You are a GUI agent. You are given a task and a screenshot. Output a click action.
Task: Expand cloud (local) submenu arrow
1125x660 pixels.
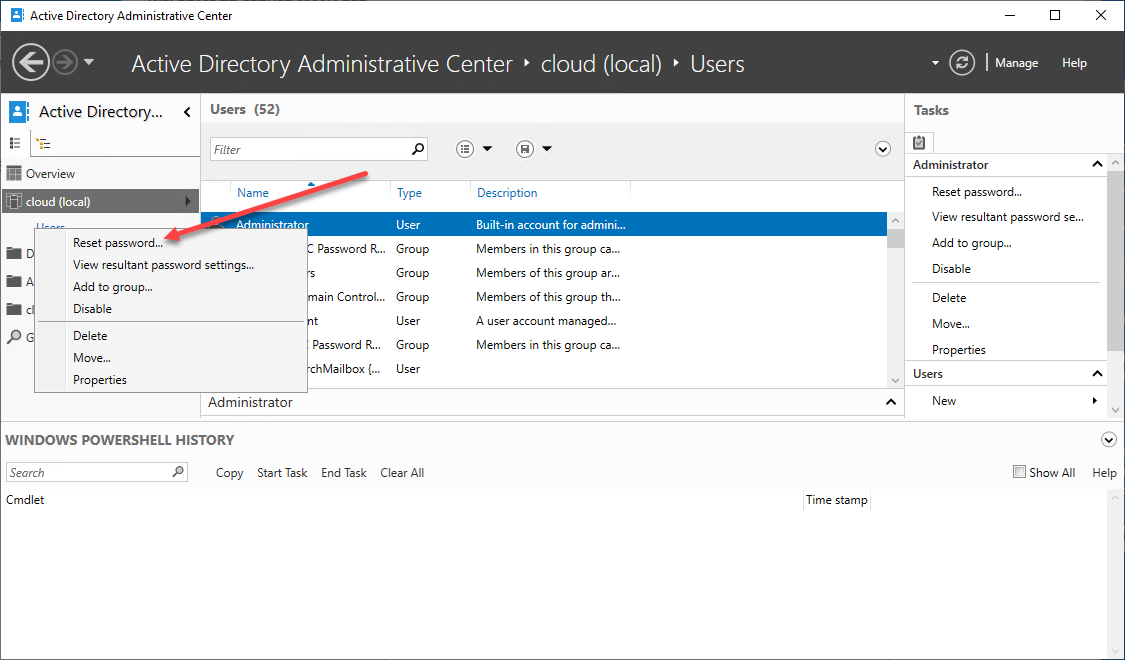tap(189, 201)
